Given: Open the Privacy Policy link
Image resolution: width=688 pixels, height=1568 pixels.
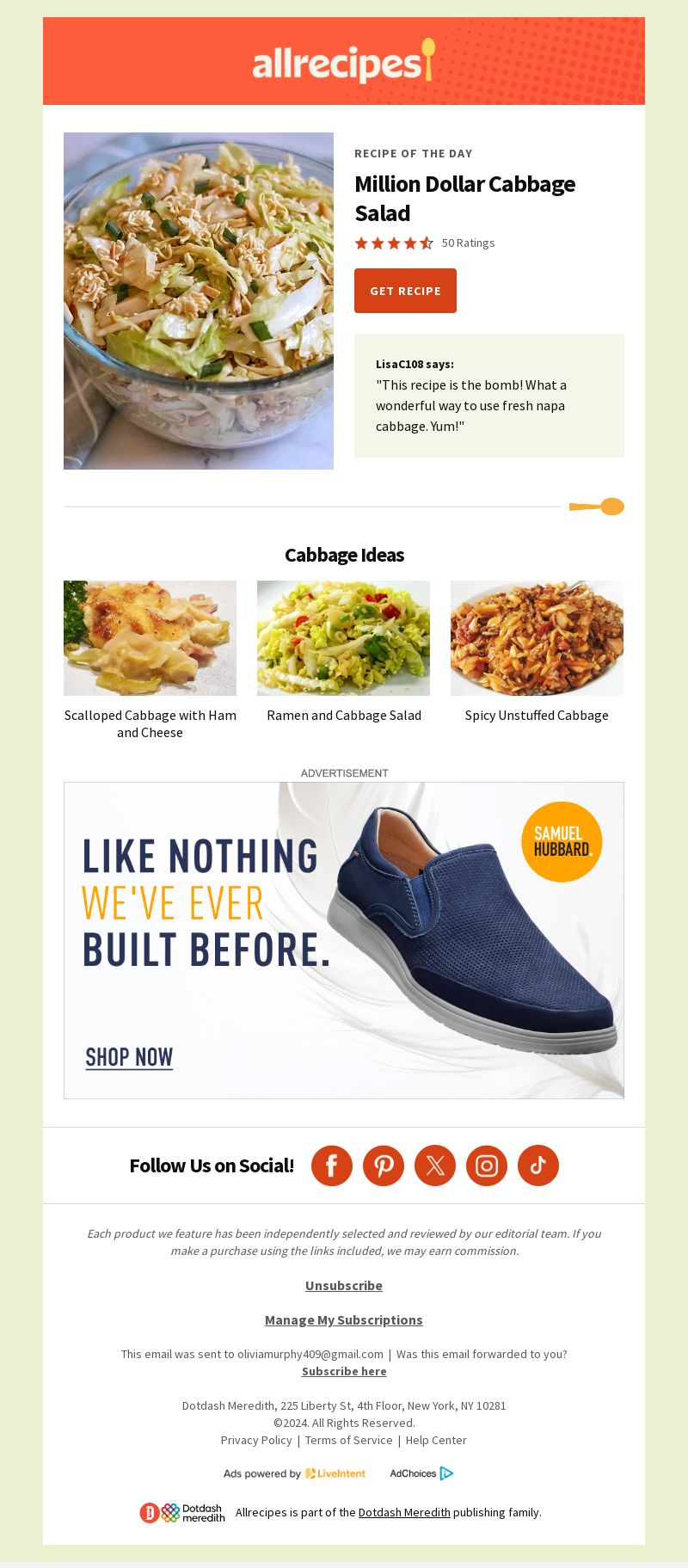Looking at the screenshot, I should pos(256,1440).
